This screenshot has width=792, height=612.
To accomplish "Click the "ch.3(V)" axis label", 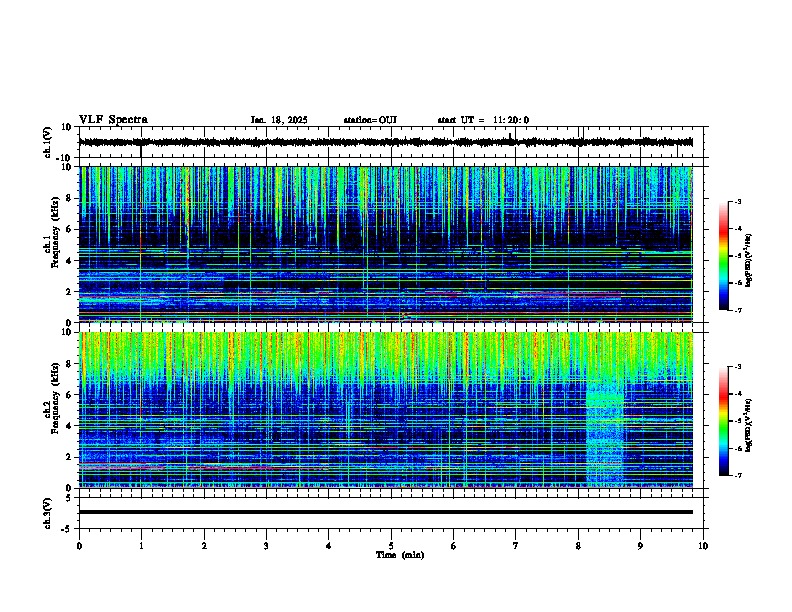I will pyautogui.click(x=47, y=513).
